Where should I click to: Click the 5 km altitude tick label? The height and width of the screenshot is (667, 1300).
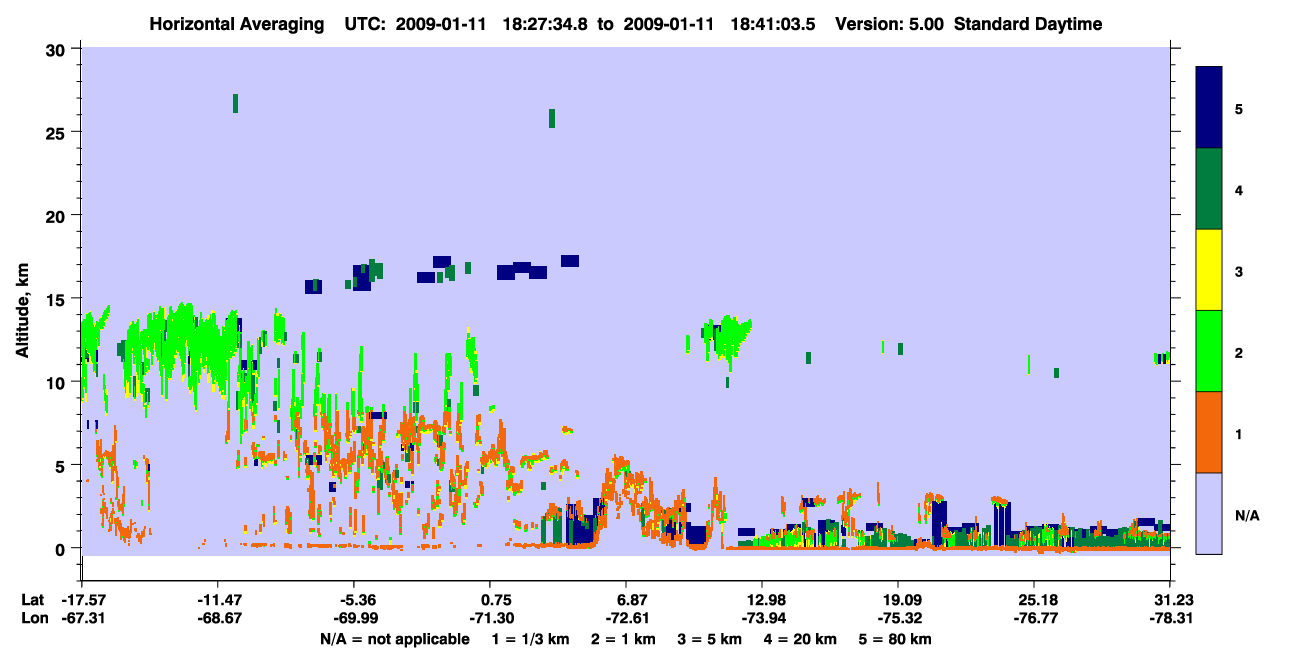click(62, 465)
